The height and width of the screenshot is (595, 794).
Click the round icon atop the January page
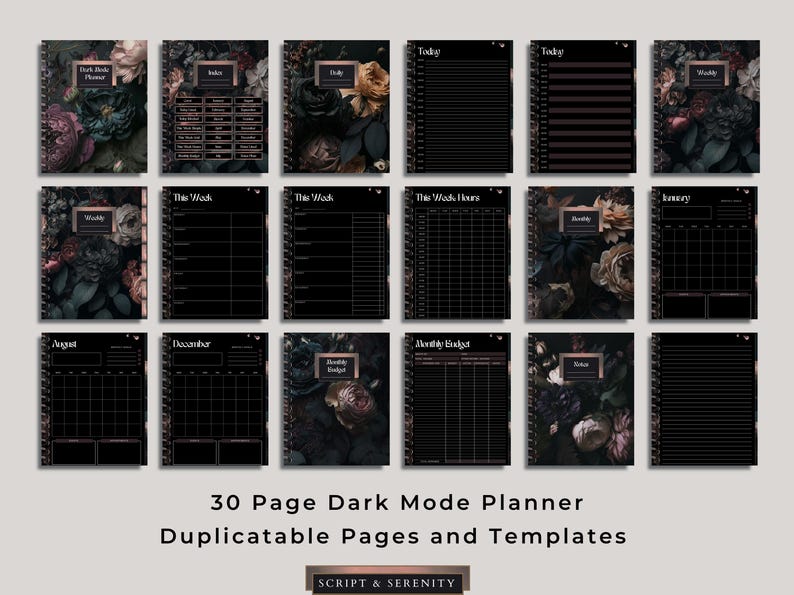coord(746,191)
